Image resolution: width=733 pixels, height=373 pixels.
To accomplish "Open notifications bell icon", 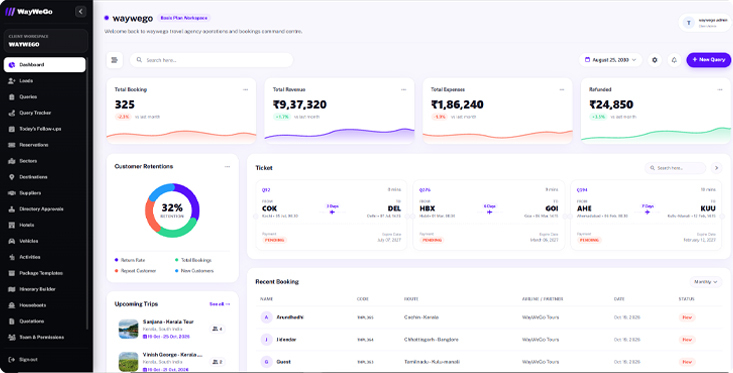I will click(x=674, y=60).
